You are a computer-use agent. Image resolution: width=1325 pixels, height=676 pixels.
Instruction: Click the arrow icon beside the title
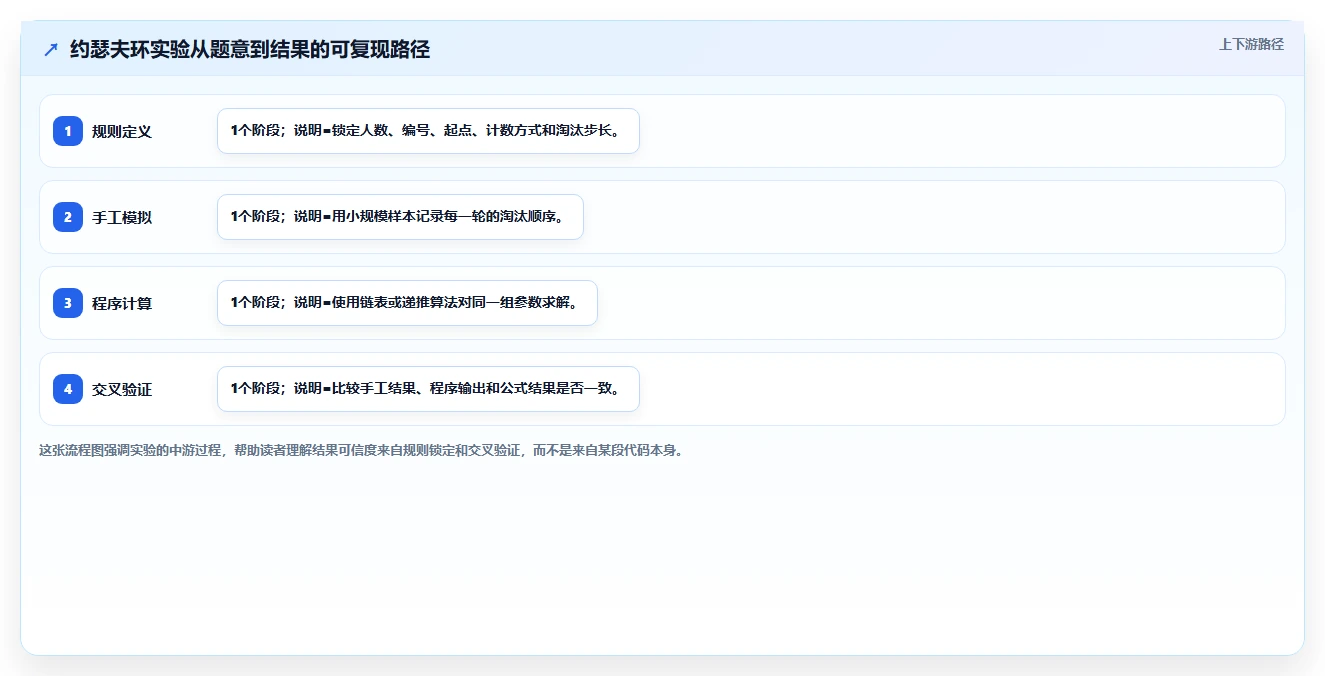pyautogui.click(x=51, y=50)
